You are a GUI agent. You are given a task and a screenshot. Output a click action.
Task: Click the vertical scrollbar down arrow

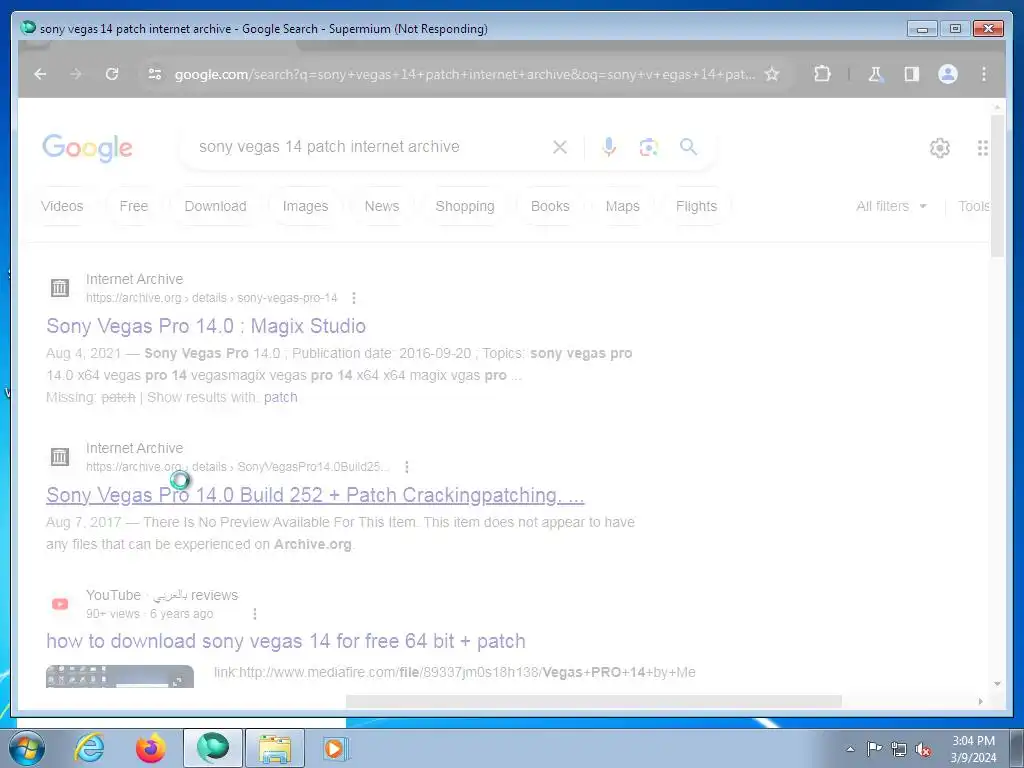click(997, 684)
